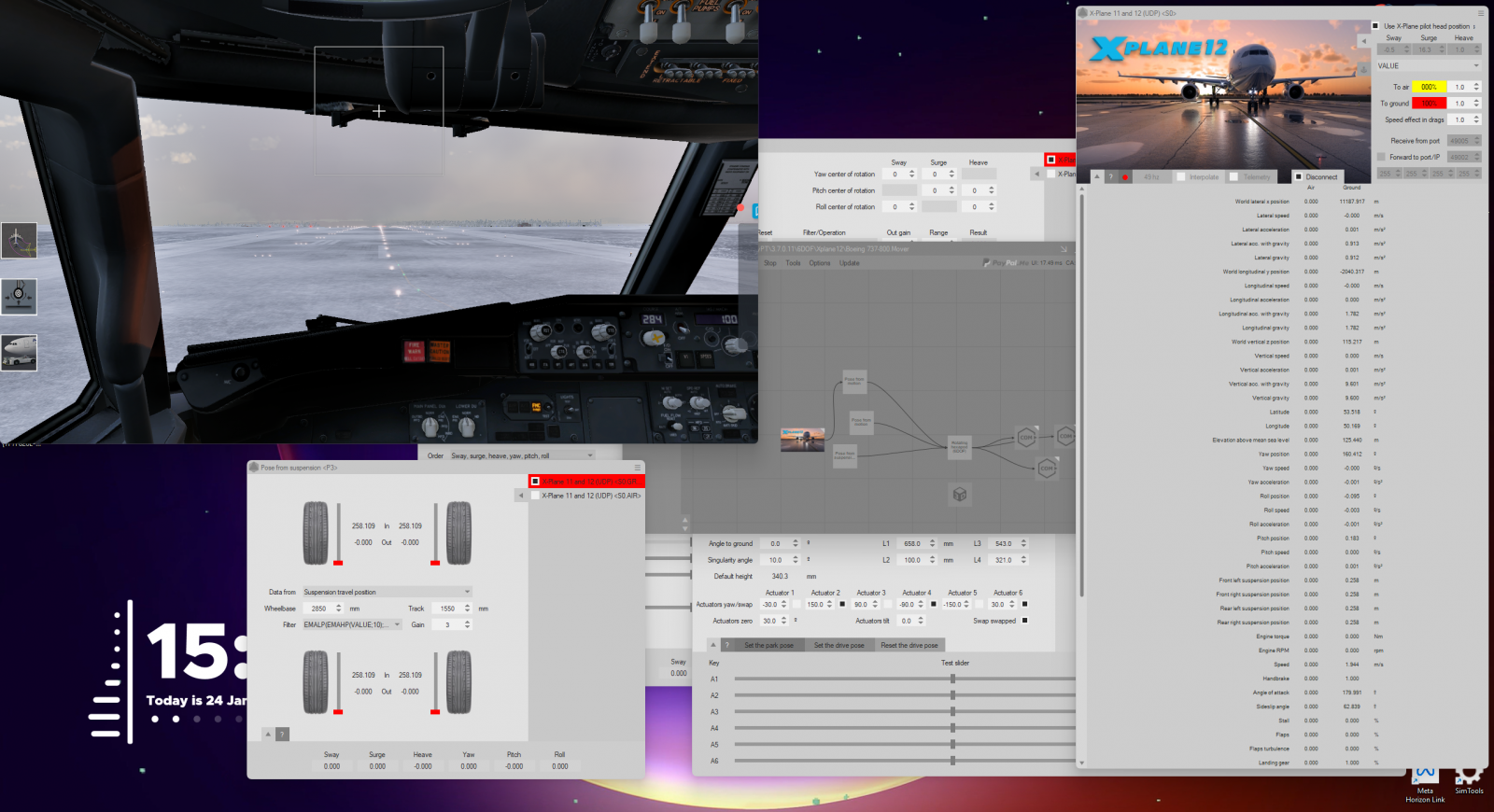
Task: Click help icon in Pose from suspension
Action: (x=282, y=735)
